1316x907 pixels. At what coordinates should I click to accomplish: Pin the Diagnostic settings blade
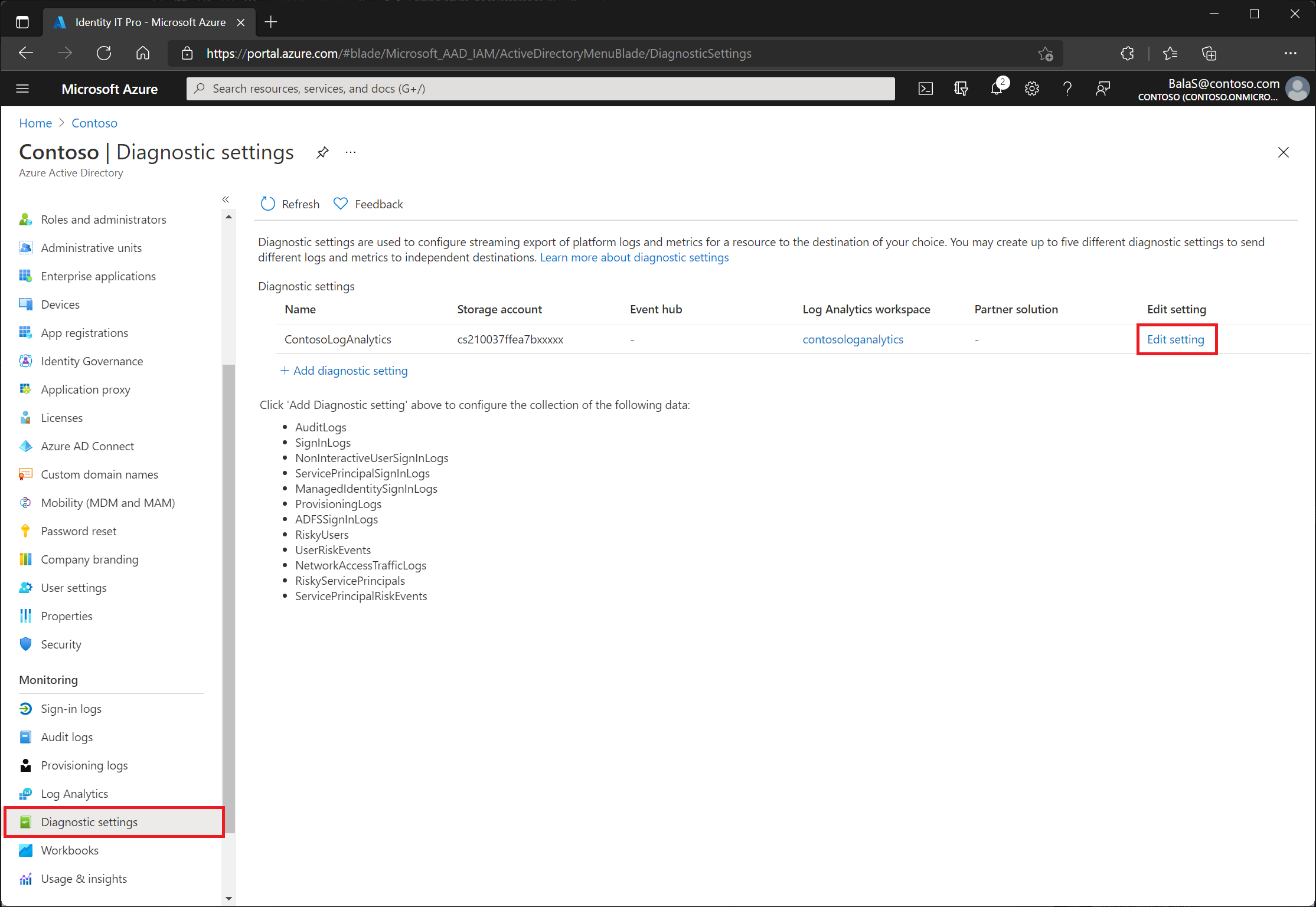(322, 153)
